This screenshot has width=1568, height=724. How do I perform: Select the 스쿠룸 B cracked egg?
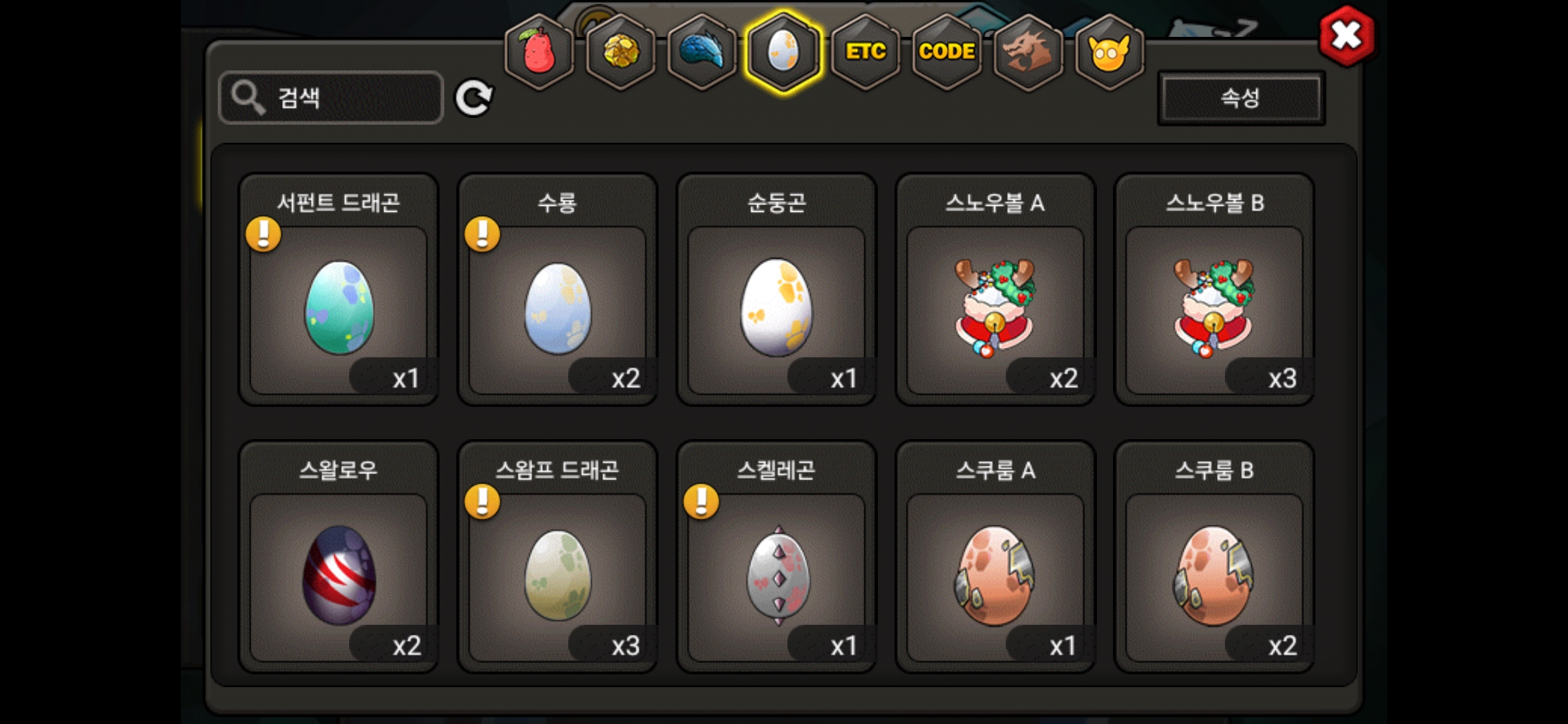pos(1214,556)
